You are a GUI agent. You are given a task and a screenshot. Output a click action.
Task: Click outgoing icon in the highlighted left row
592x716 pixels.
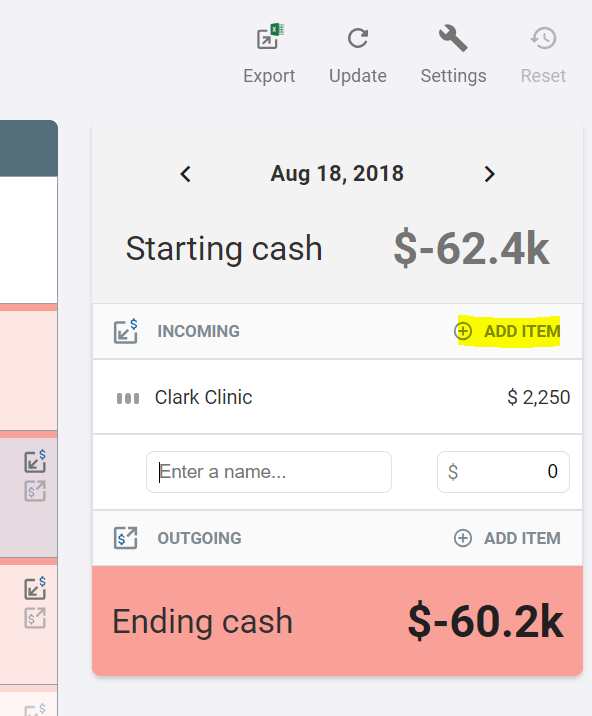pyautogui.click(x=35, y=491)
